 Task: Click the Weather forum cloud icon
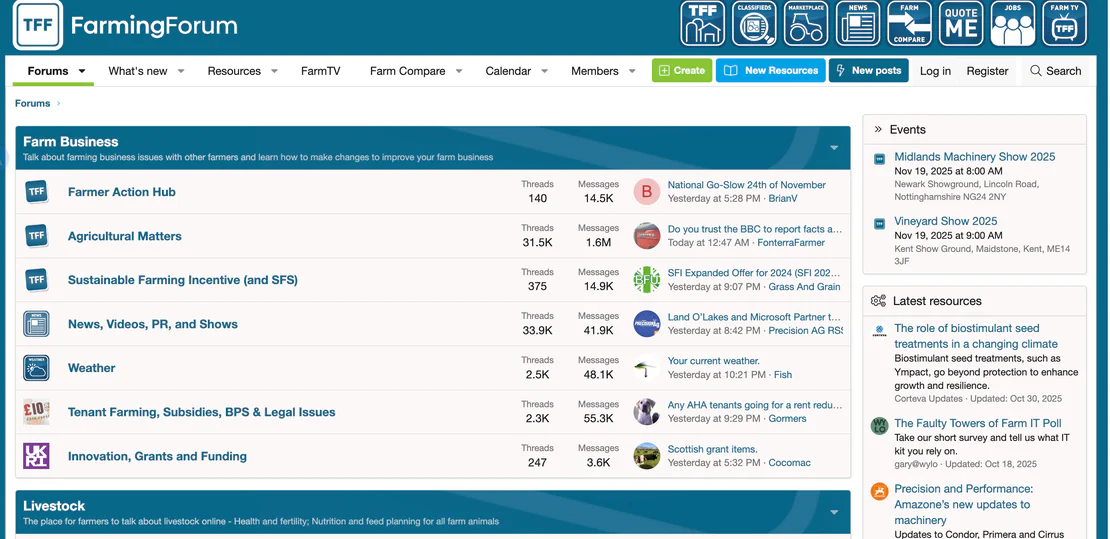(x=36, y=368)
